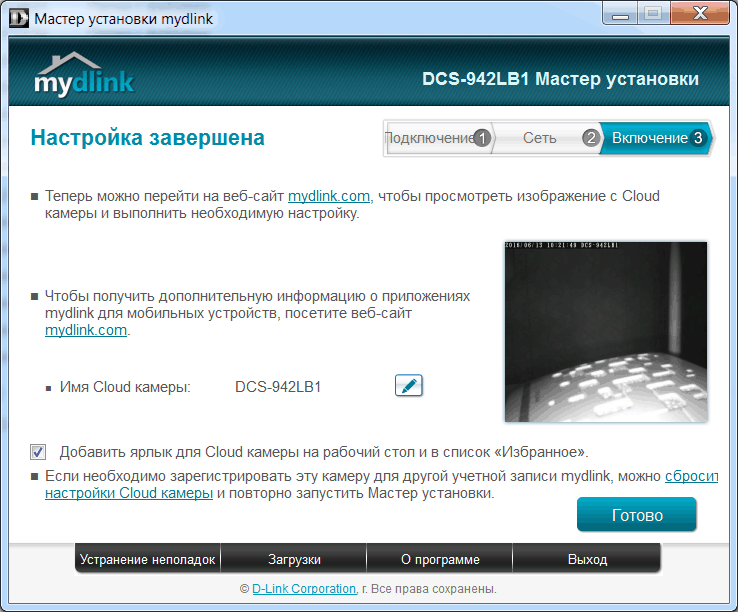738x612 pixels.
Task: Click the camera name value DCS-942LB1
Action: tap(278, 387)
